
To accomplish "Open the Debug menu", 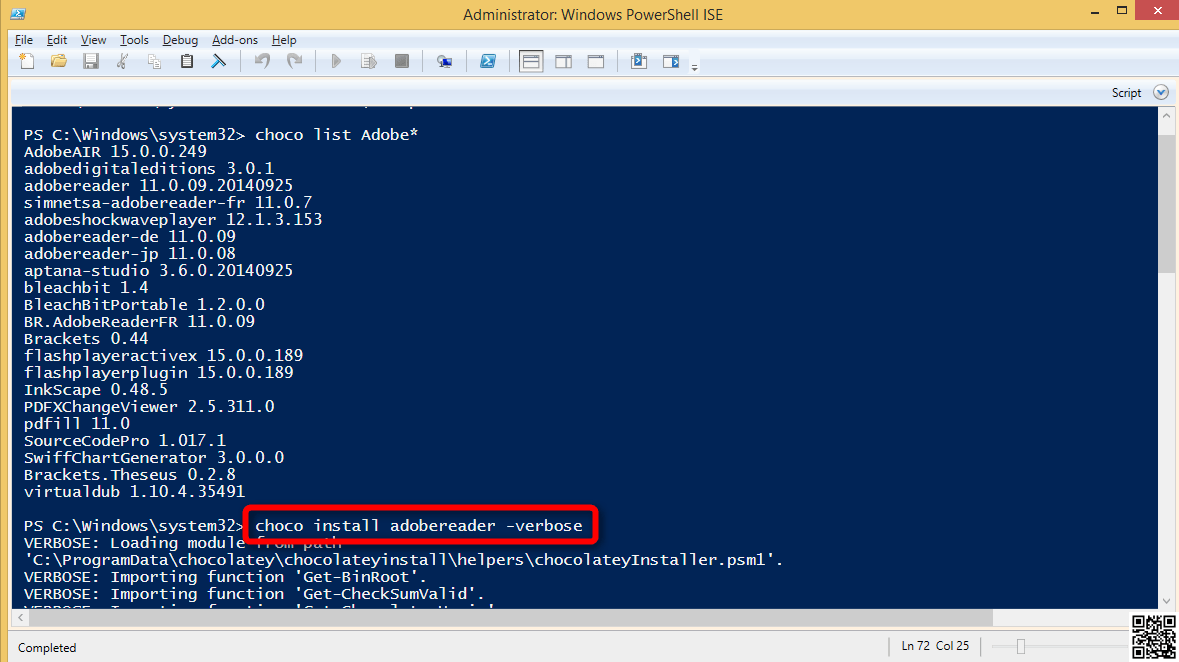I will pos(180,40).
